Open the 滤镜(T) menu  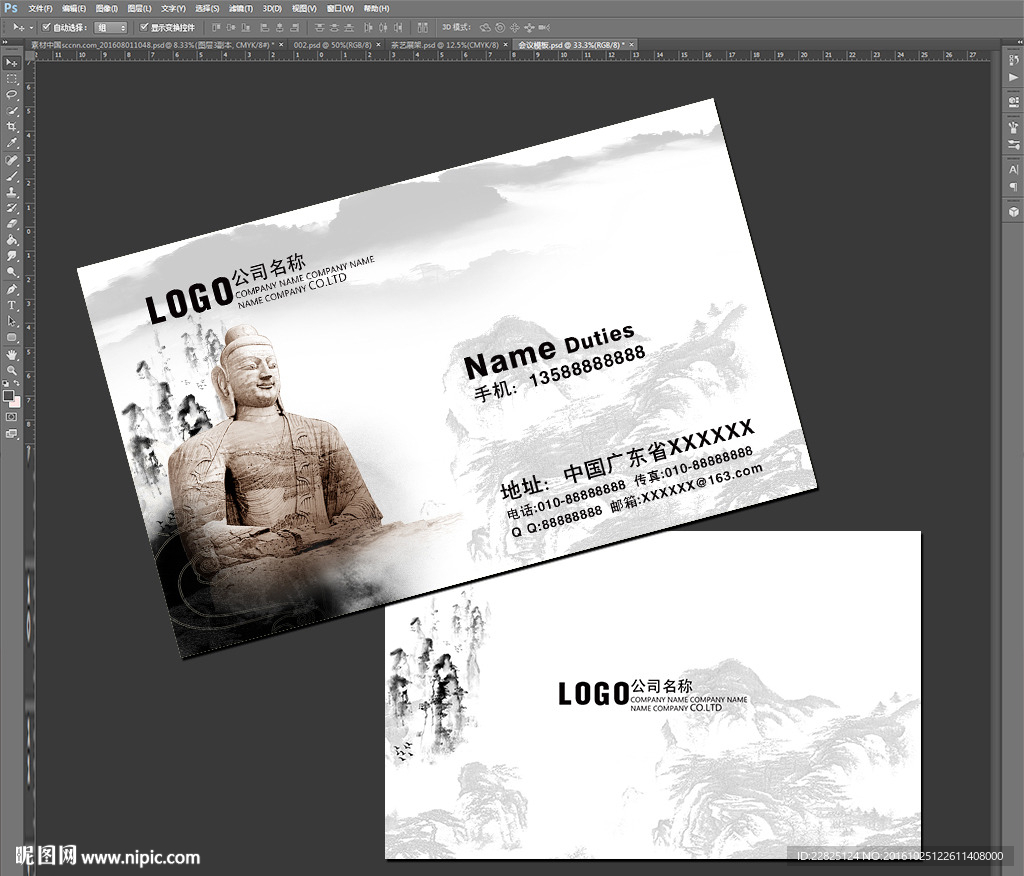241,8
